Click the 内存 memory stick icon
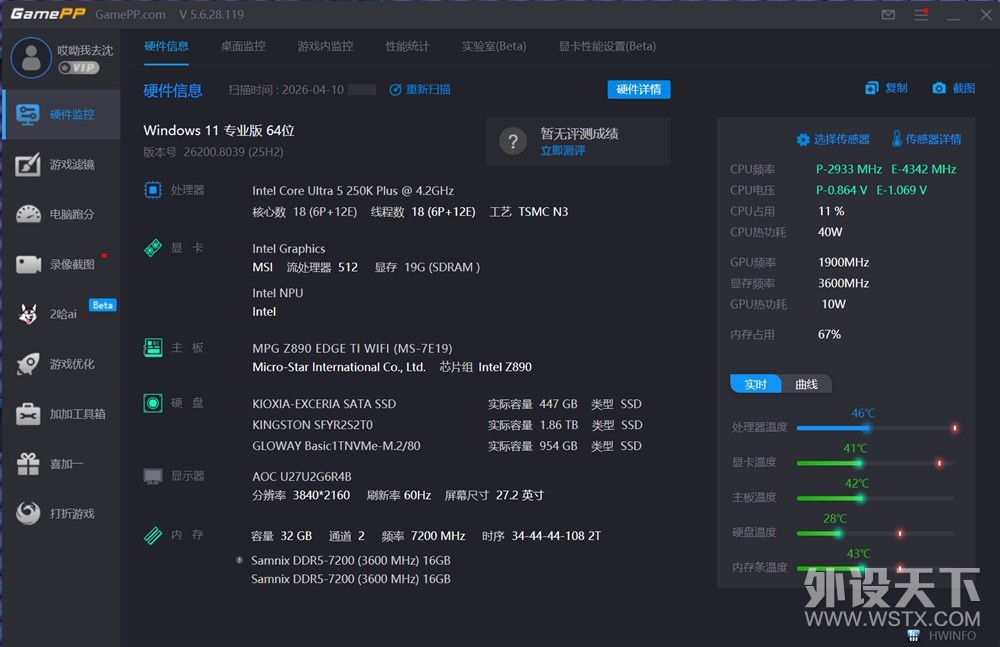Viewport: 1000px width, 647px height. (x=152, y=535)
